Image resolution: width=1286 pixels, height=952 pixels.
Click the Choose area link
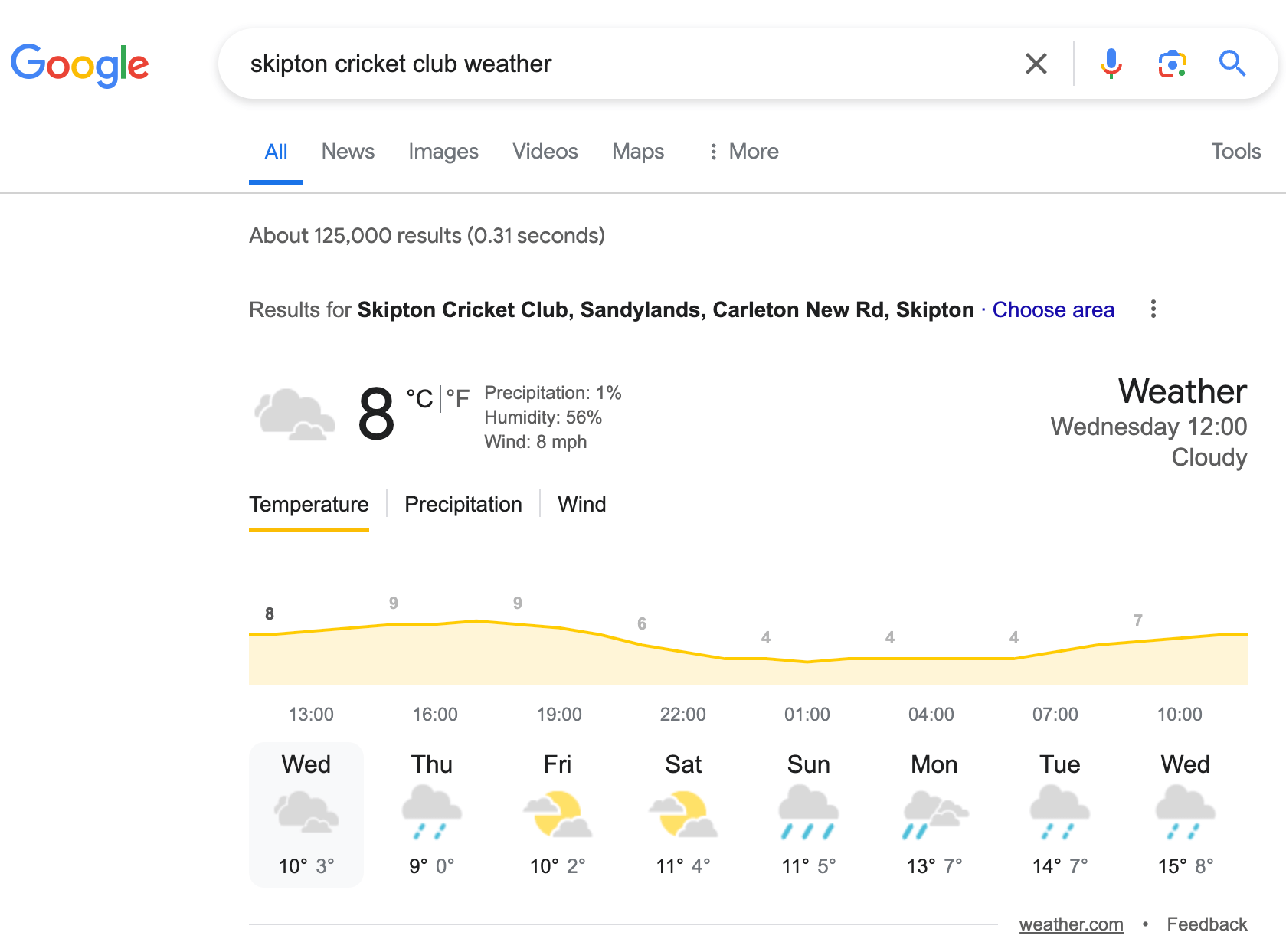[1053, 309]
